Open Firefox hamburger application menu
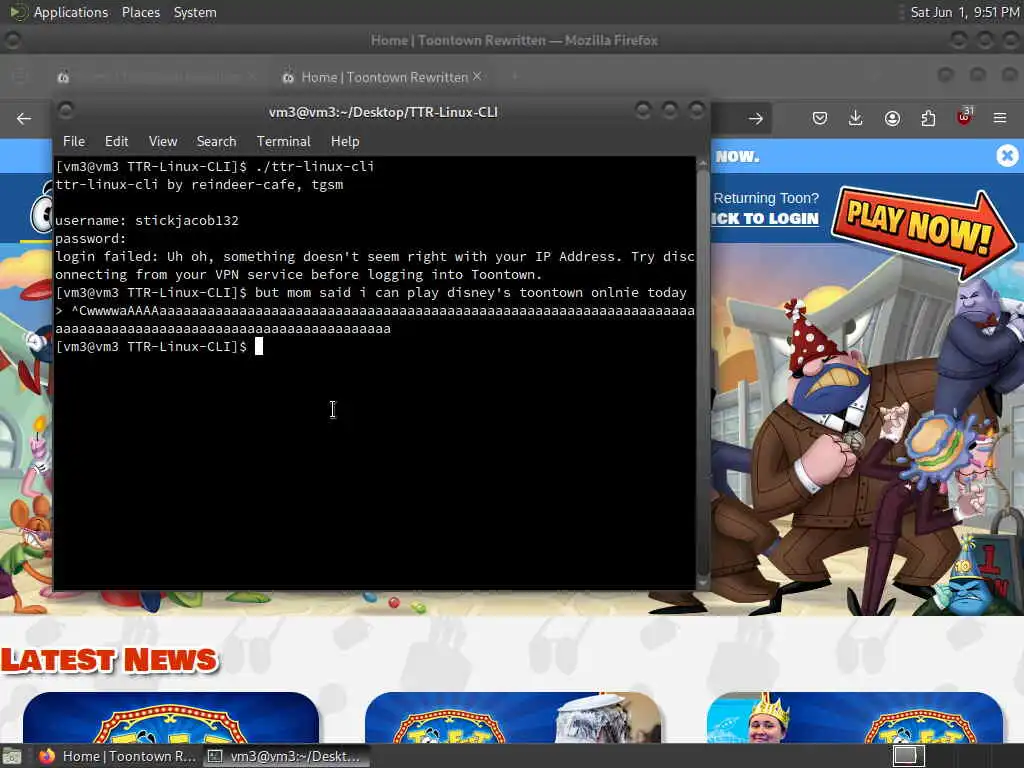1024x768 pixels. coord(1000,118)
